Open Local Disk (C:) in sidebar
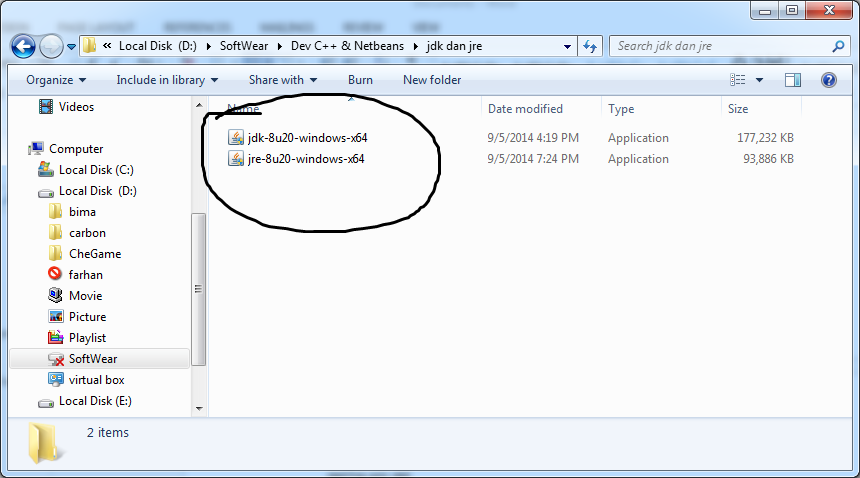Screen dimensions: 860x478 point(96,170)
